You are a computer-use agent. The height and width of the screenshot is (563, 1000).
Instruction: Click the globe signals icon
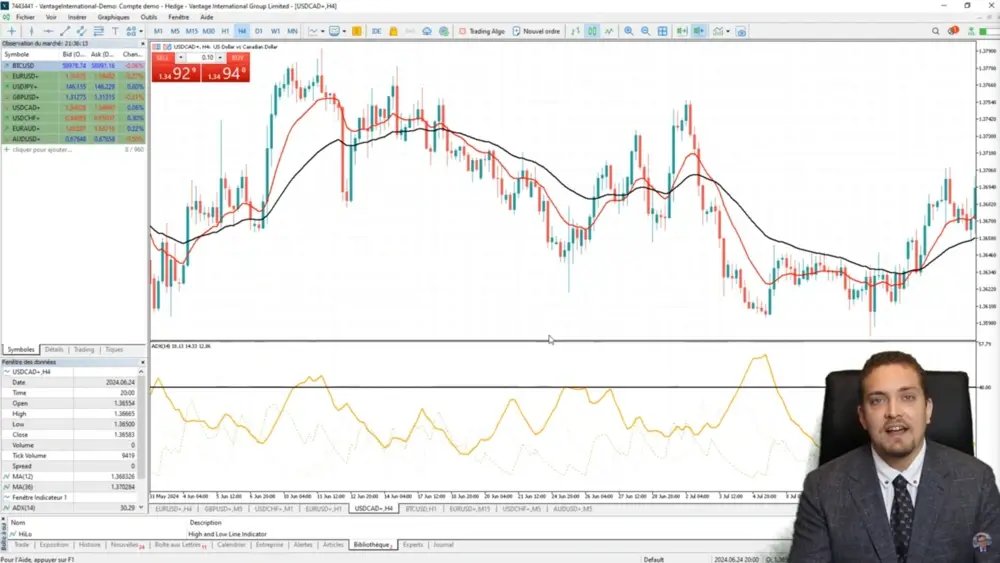(444, 31)
